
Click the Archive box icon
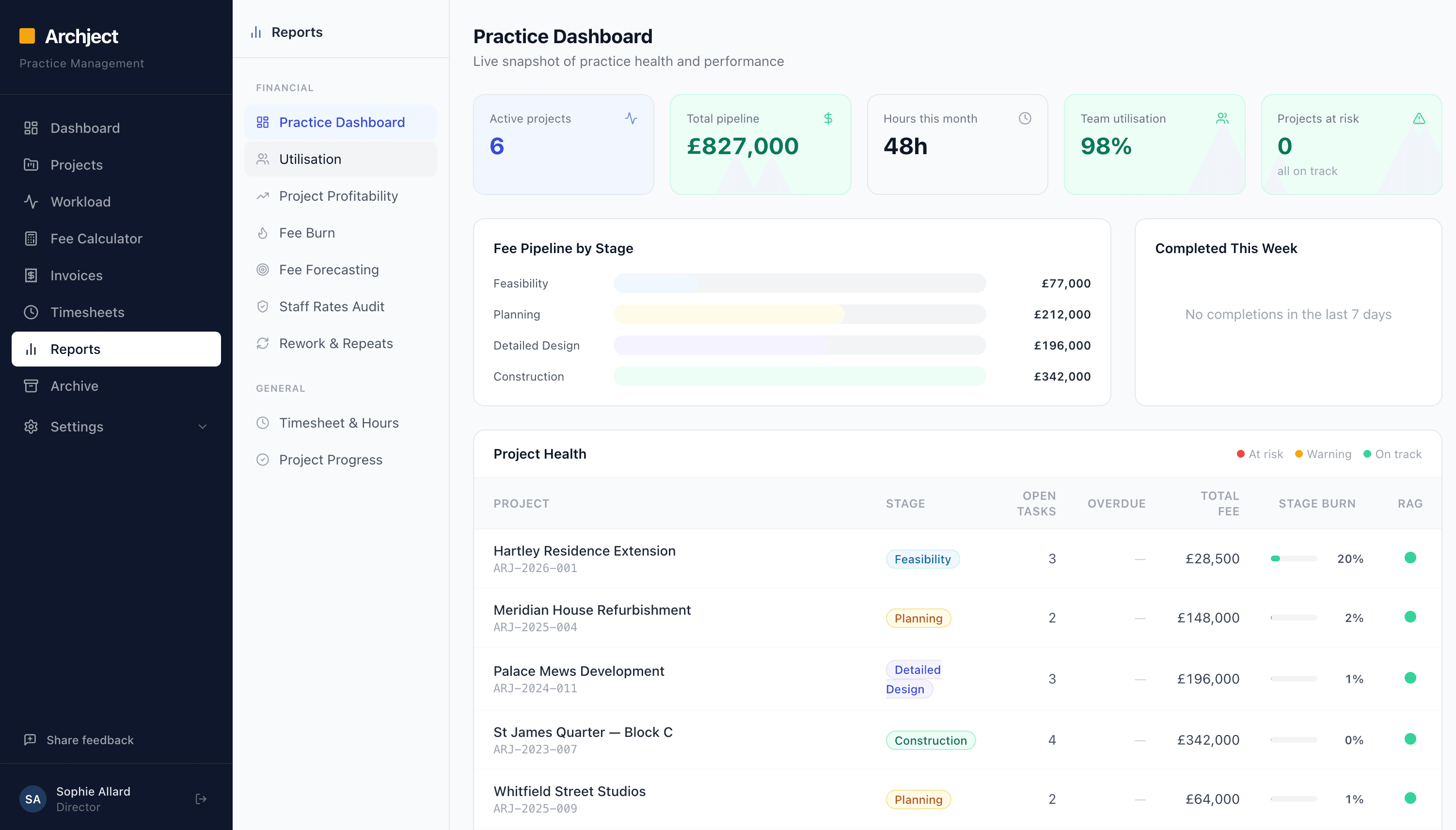click(x=31, y=386)
